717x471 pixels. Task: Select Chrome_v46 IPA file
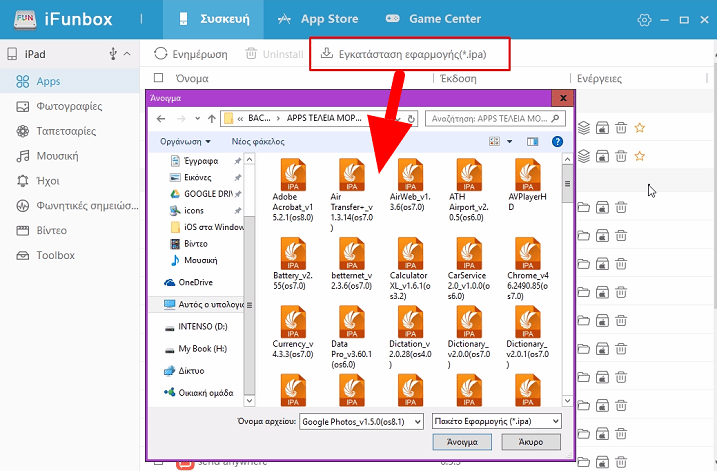527,269
